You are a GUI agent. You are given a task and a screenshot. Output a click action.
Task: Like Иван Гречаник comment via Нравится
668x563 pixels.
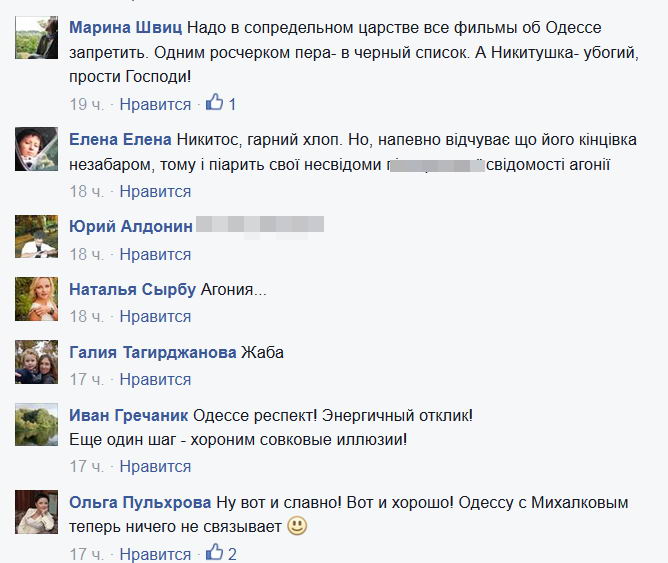tap(155, 467)
